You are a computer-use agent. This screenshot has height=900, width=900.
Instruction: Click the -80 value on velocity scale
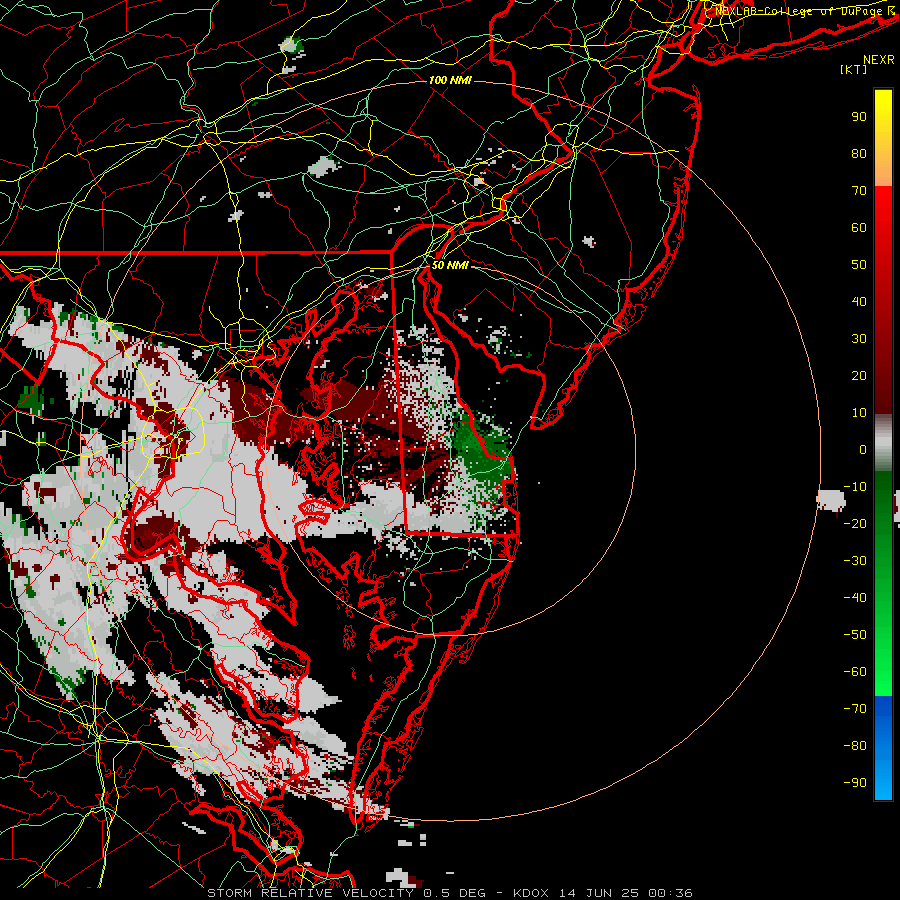click(855, 746)
